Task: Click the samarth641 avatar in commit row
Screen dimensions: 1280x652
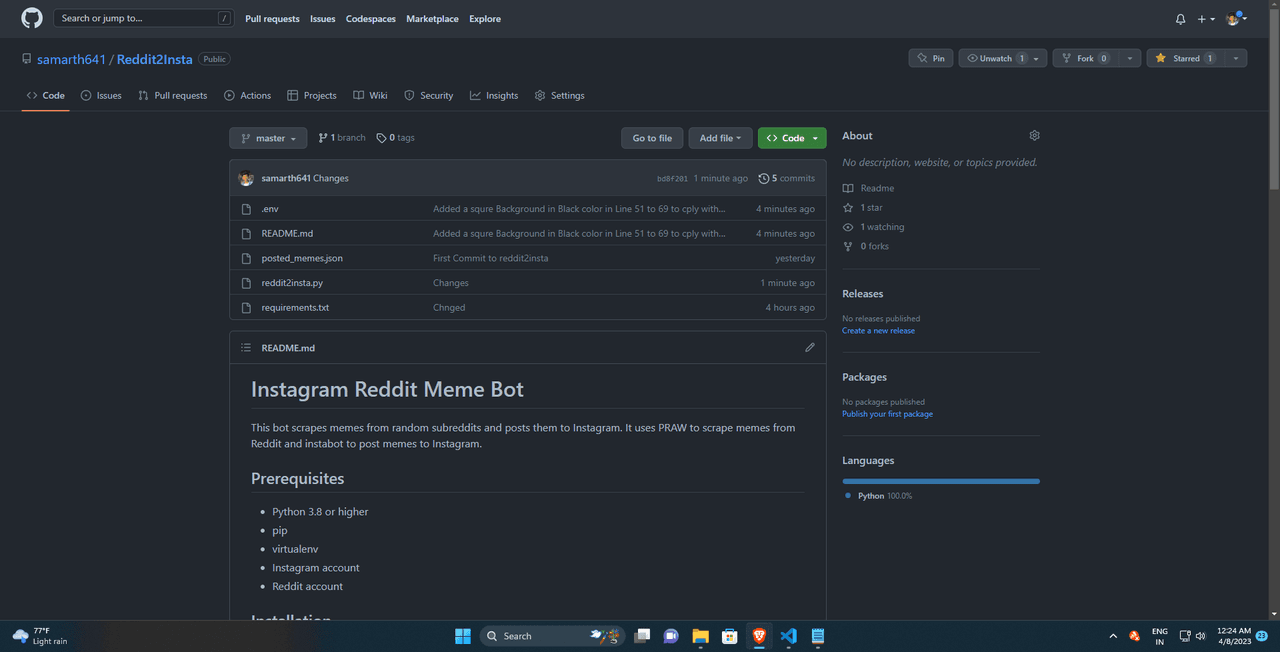Action: (246, 178)
